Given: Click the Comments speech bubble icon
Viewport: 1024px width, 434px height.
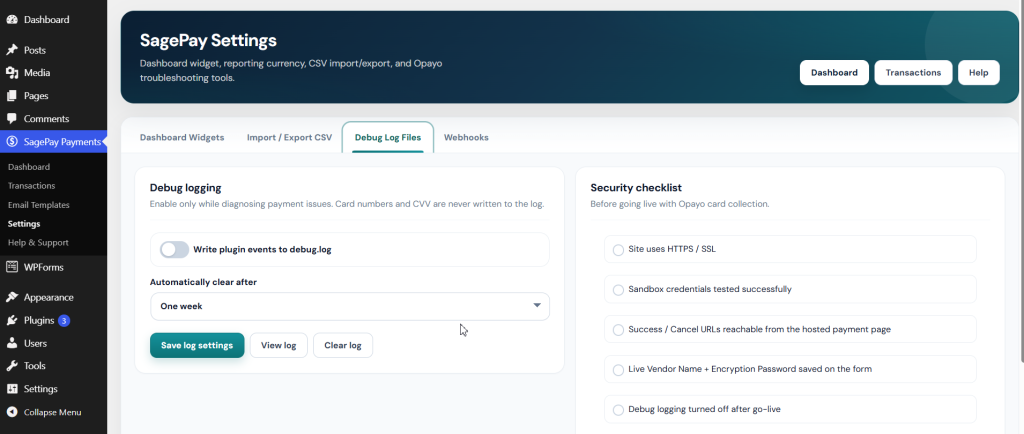Looking at the screenshot, I should [12, 119].
